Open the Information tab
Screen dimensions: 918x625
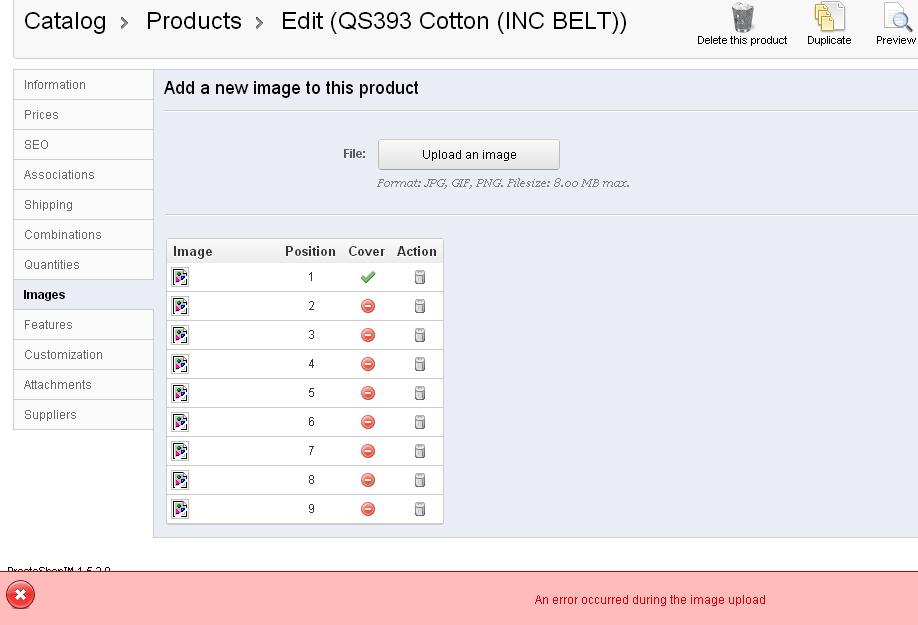pyautogui.click(x=55, y=85)
